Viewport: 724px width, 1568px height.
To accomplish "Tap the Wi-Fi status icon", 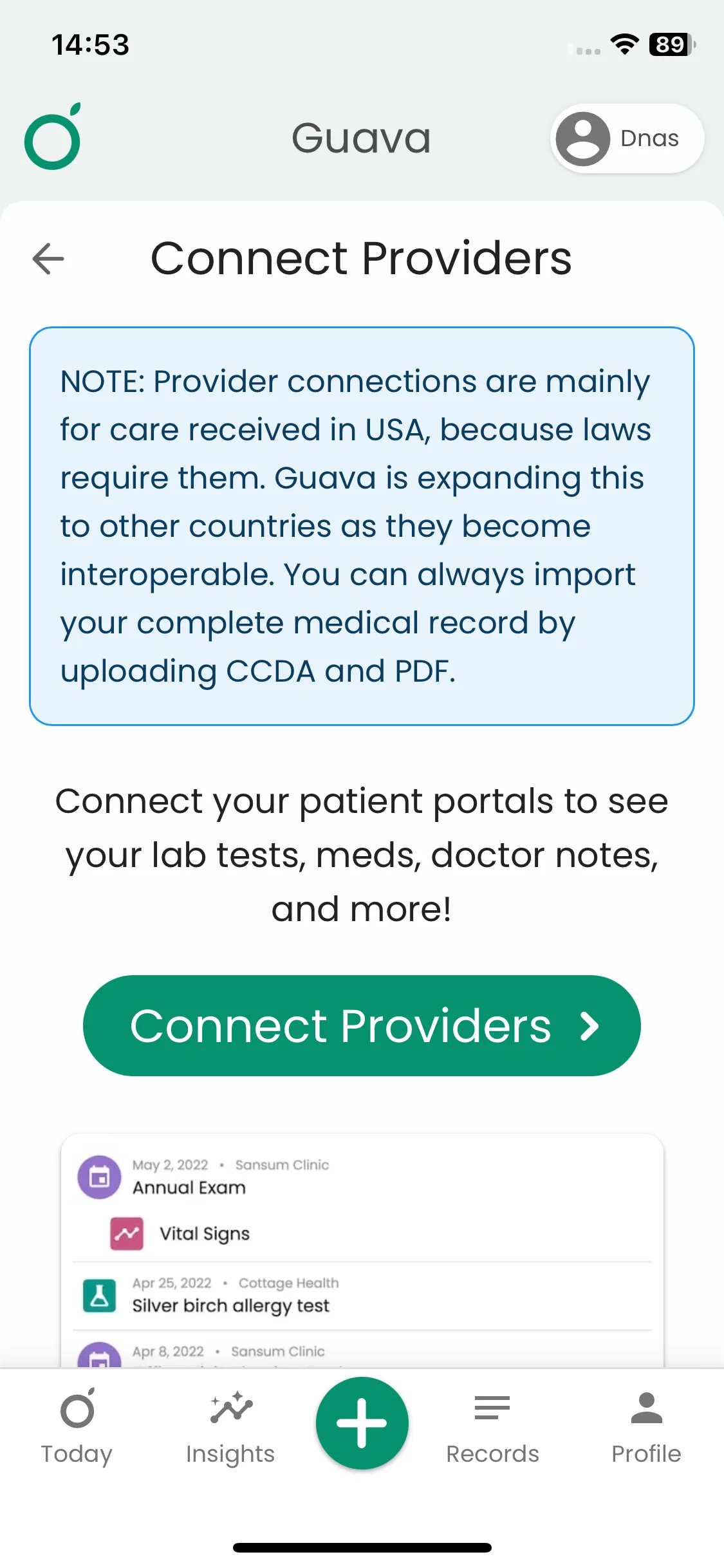I will tap(624, 44).
